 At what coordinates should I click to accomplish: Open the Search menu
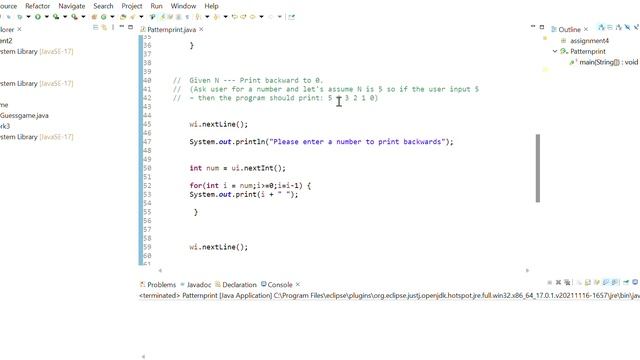click(103, 6)
